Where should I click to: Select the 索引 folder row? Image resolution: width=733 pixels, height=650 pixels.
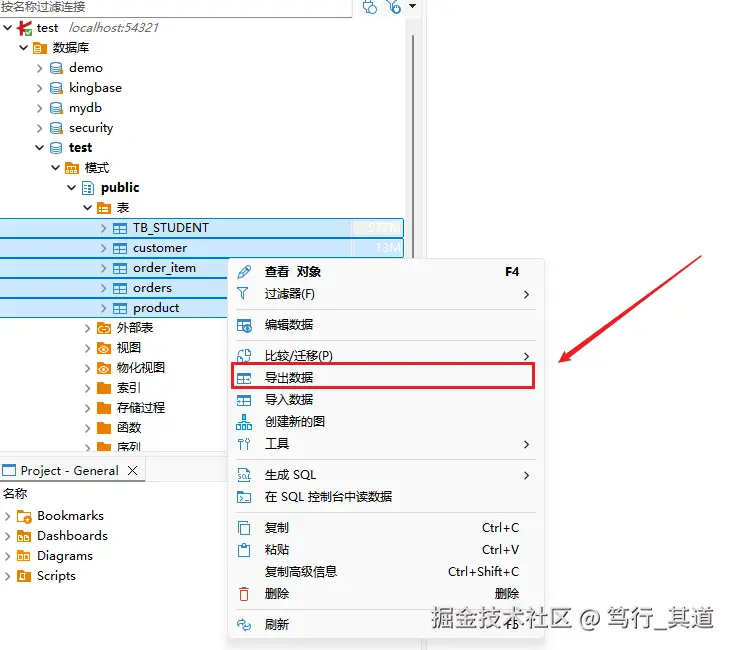pos(129,388)
